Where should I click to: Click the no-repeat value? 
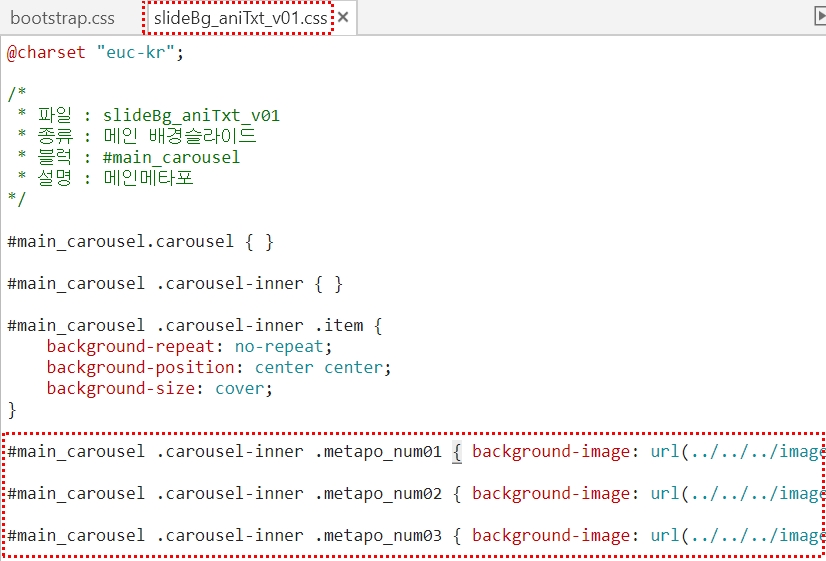279,346
